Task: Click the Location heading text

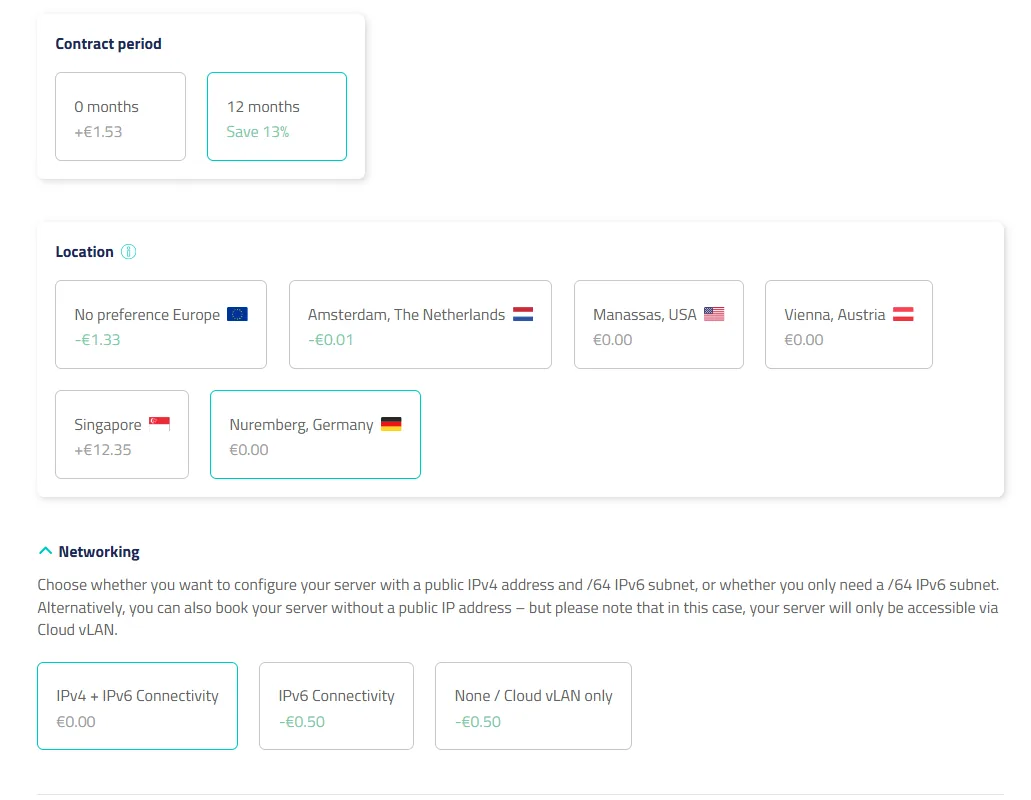Action: 84,252
